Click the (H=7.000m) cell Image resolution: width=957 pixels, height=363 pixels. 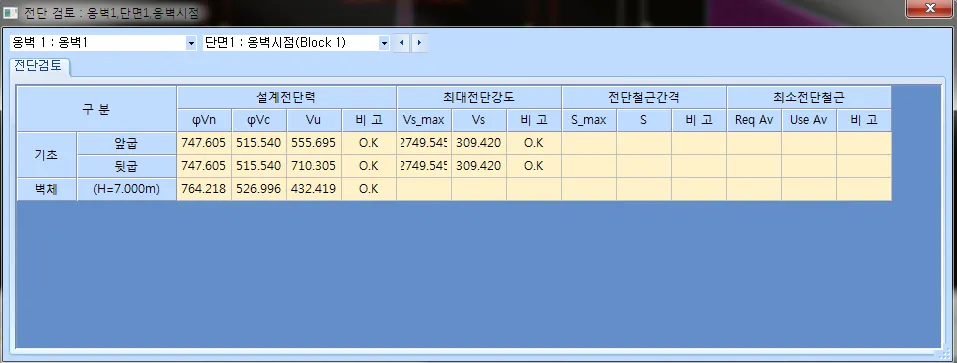coord(126,189)
